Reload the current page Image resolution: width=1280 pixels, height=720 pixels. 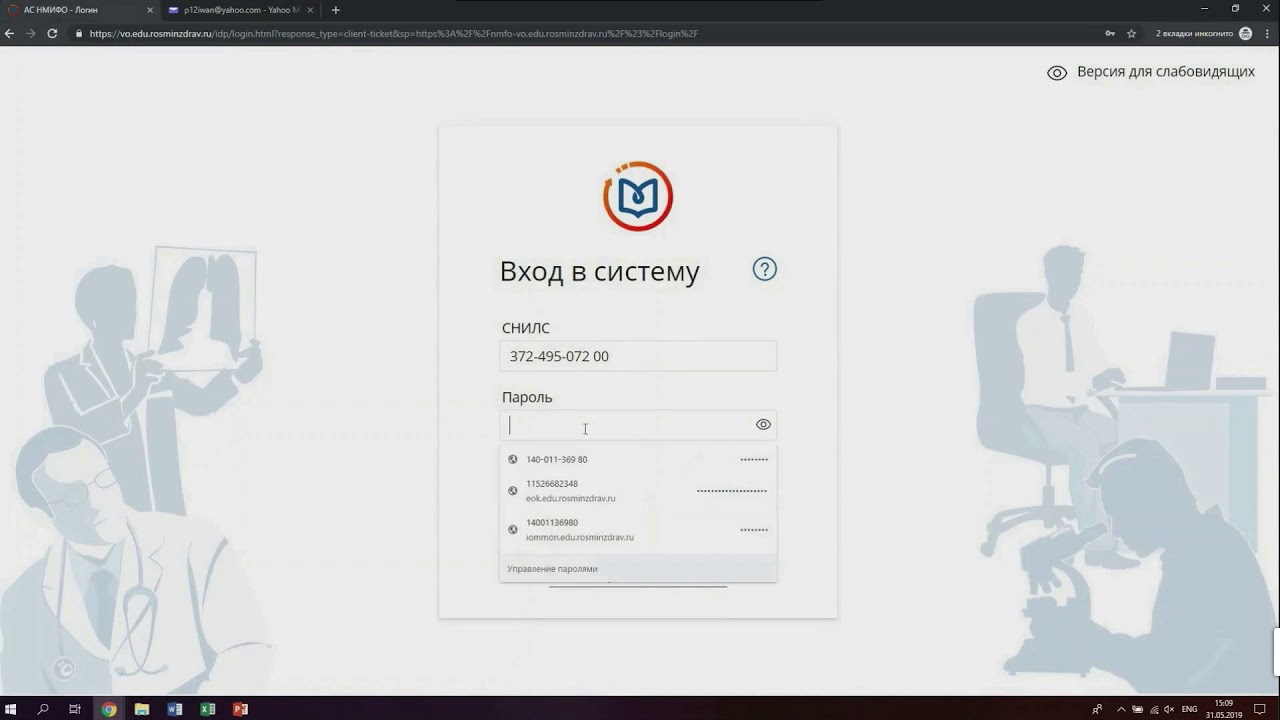coord(52,33)
